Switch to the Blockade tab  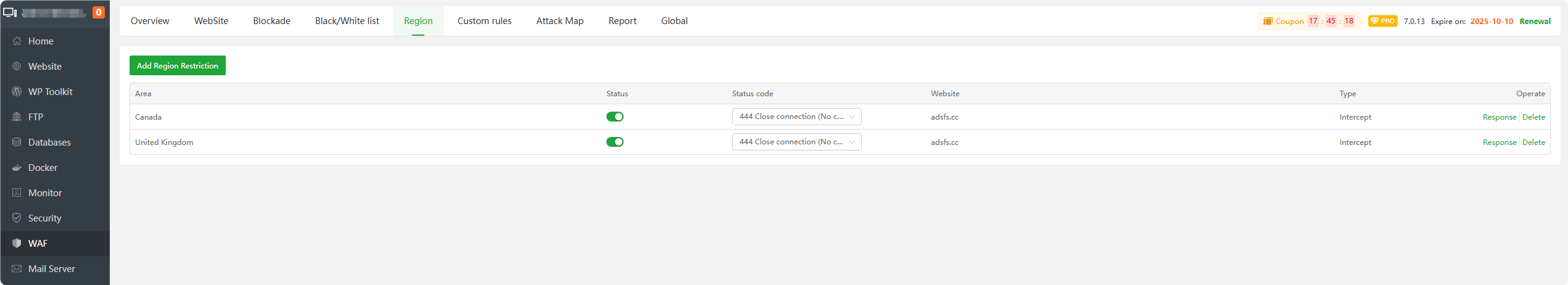[x=271, y=21]
